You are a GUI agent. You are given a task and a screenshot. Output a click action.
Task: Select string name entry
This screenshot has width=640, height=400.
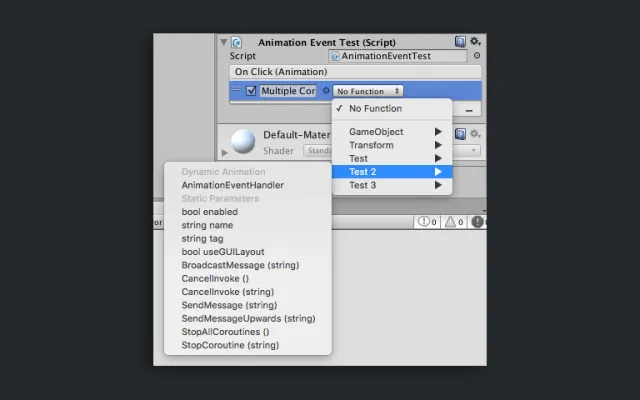(248, 225)
